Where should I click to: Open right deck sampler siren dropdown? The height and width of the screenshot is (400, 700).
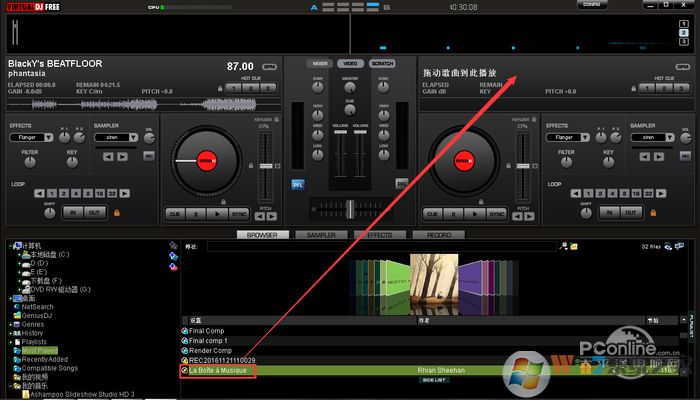670,138
